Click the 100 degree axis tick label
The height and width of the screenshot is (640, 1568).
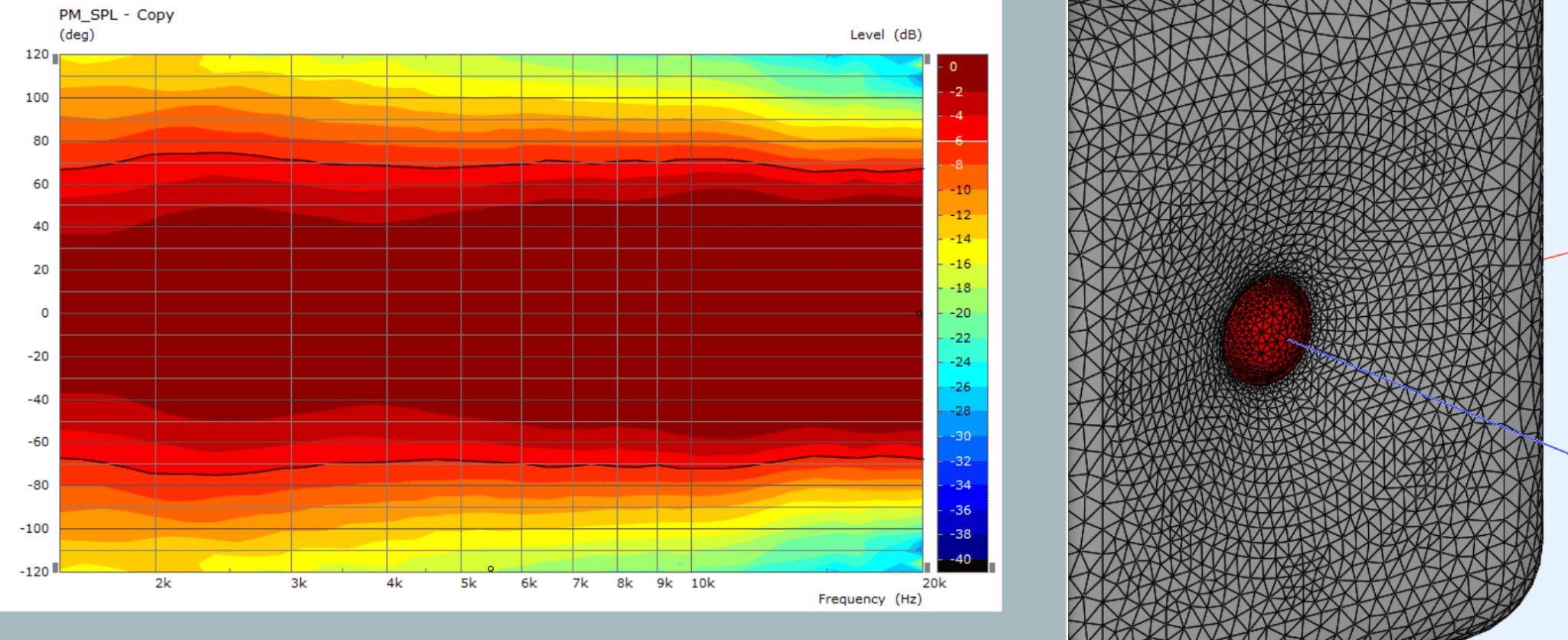37,97
